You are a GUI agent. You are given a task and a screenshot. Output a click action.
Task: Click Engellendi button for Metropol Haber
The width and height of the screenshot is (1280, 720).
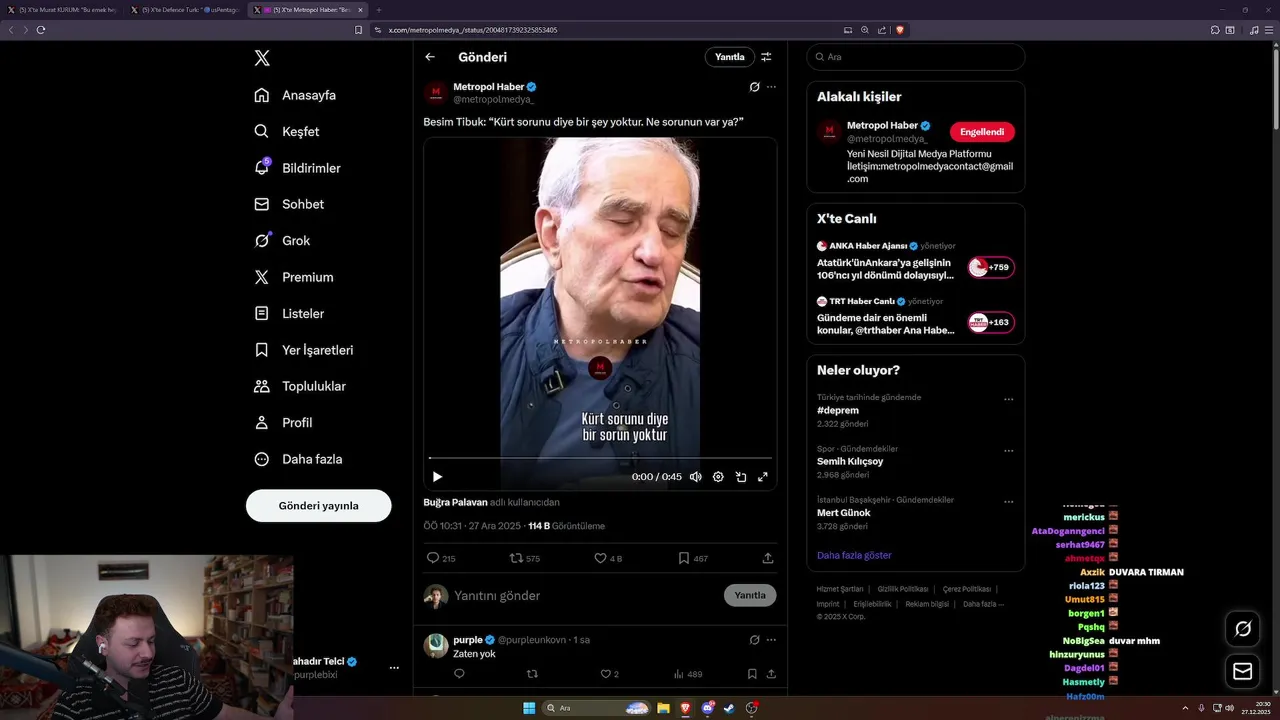[982, 132]
